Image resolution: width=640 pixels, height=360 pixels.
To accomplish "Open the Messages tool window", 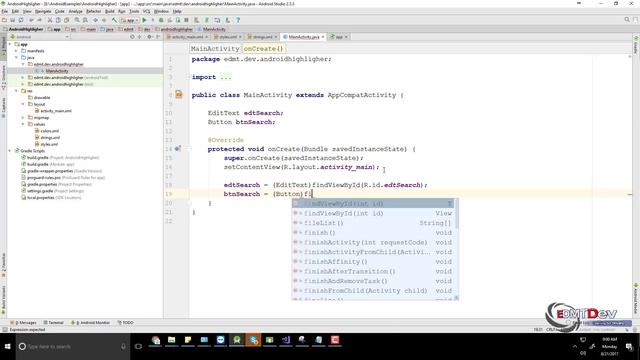I will 23,322.
